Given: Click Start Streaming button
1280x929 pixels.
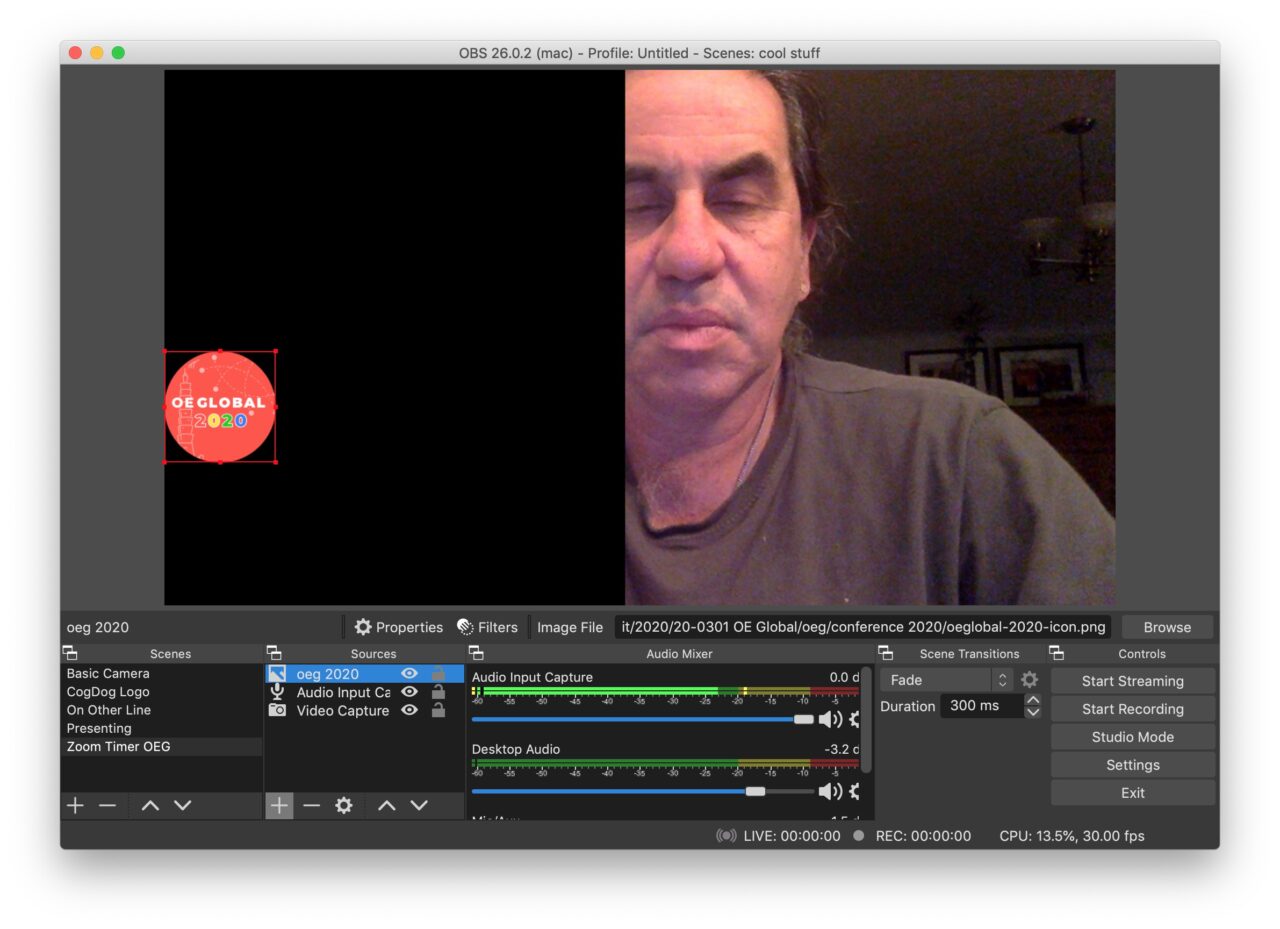Looking at the screenshot, I should coord(1133,681).
